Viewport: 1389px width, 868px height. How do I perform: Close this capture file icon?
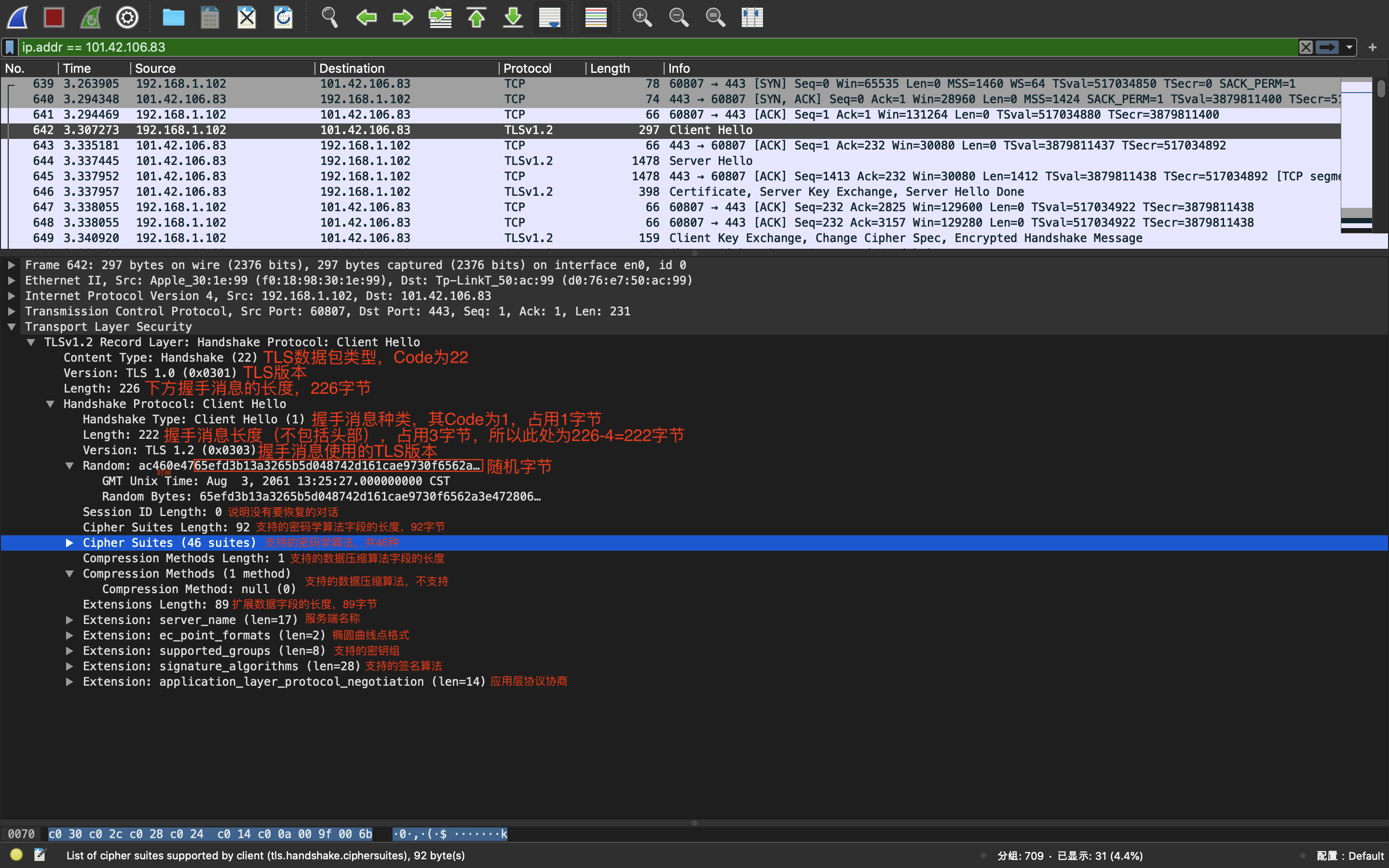click(x=247, y=17)
